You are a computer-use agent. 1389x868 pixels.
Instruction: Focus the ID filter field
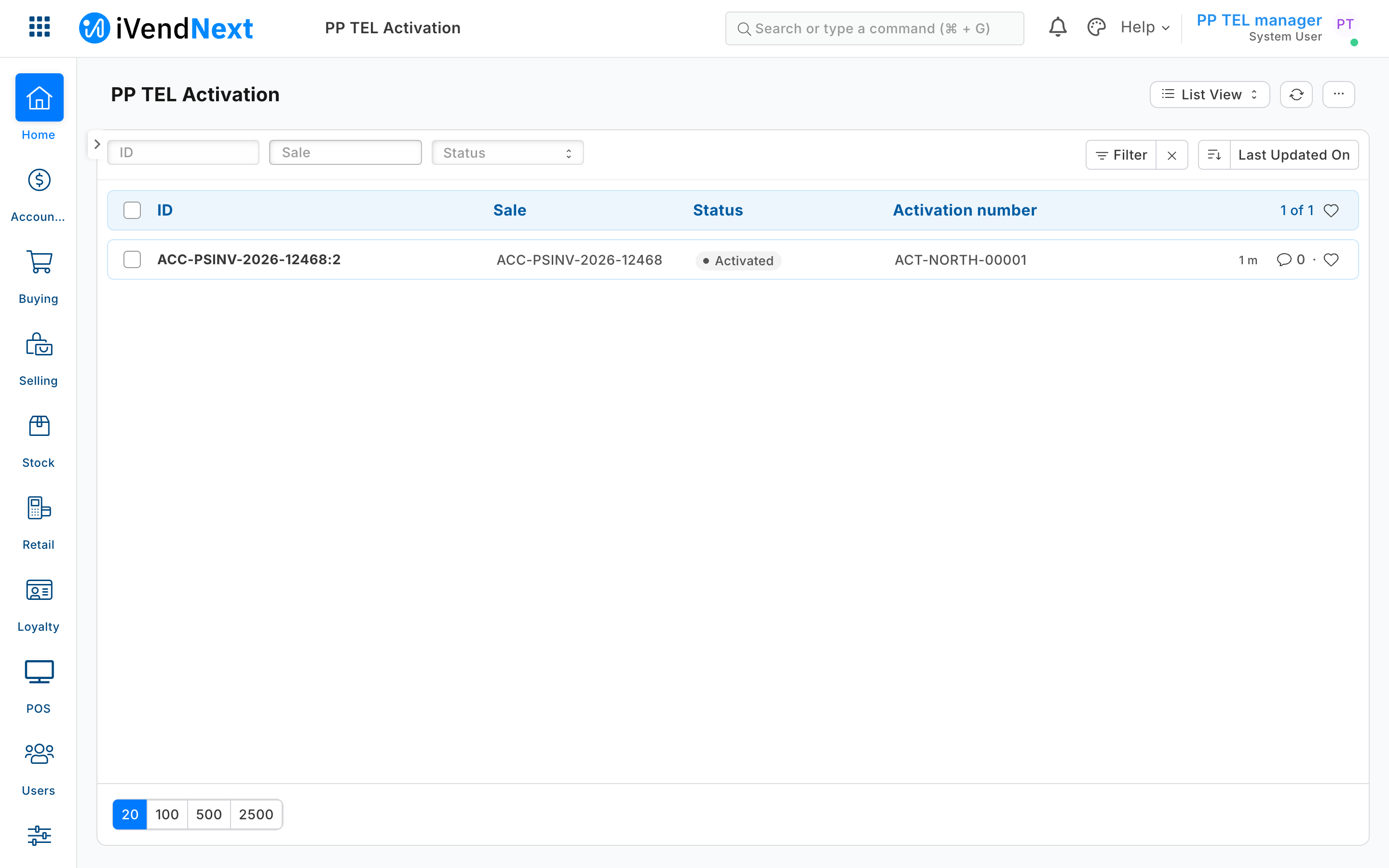coord(183,153)
